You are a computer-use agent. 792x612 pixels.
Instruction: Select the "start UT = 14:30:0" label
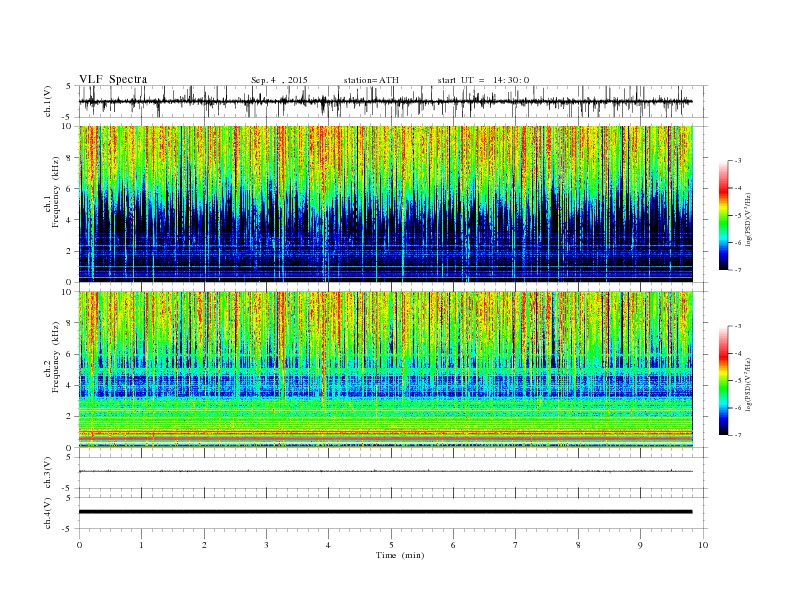click(483, 80)
